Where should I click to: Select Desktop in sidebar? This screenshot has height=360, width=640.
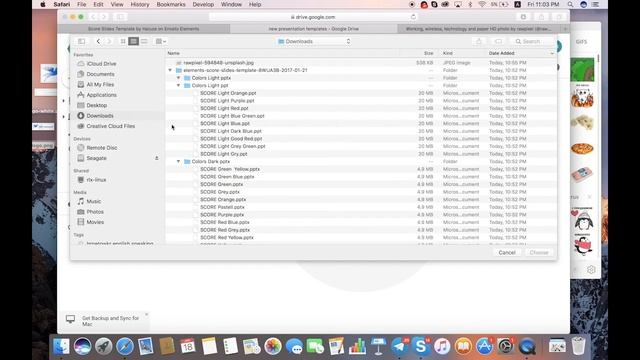coord(97,105)
